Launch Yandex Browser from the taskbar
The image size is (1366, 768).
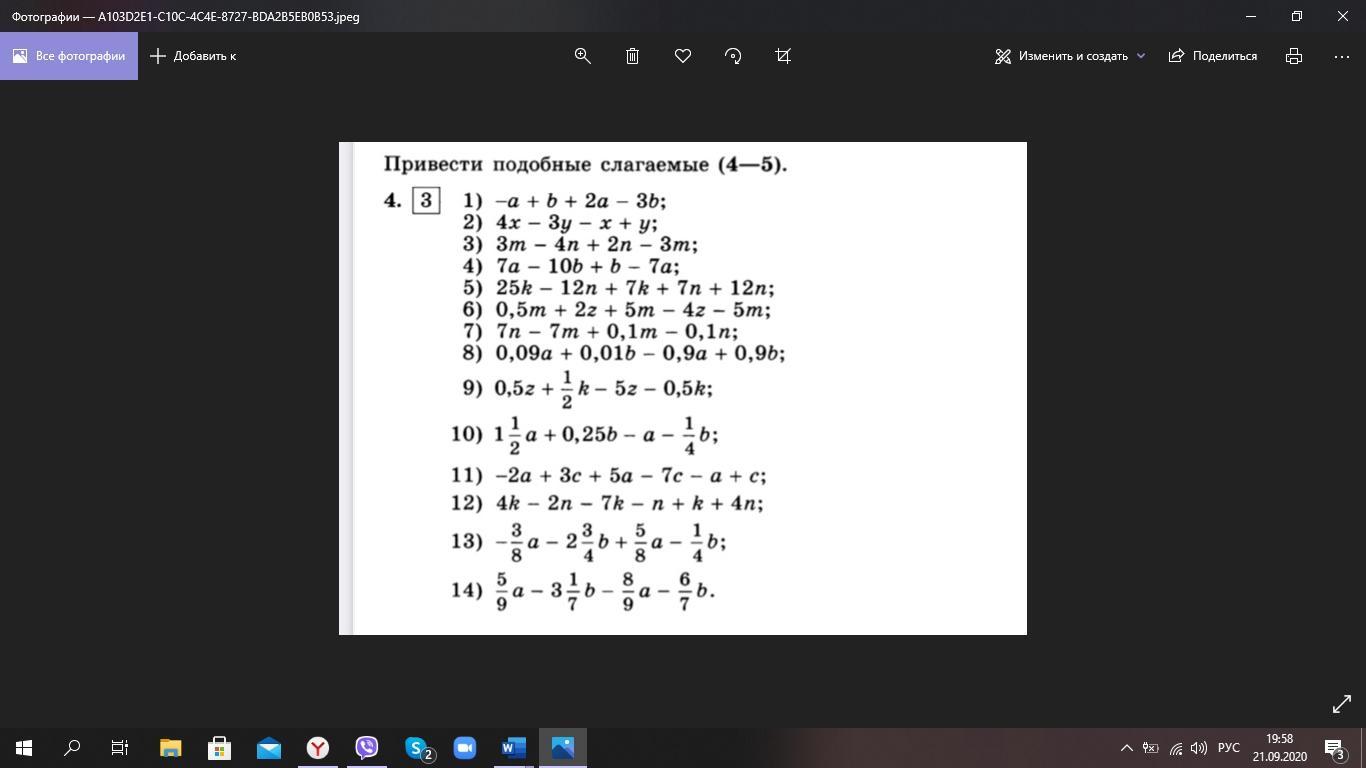[318, 748]
